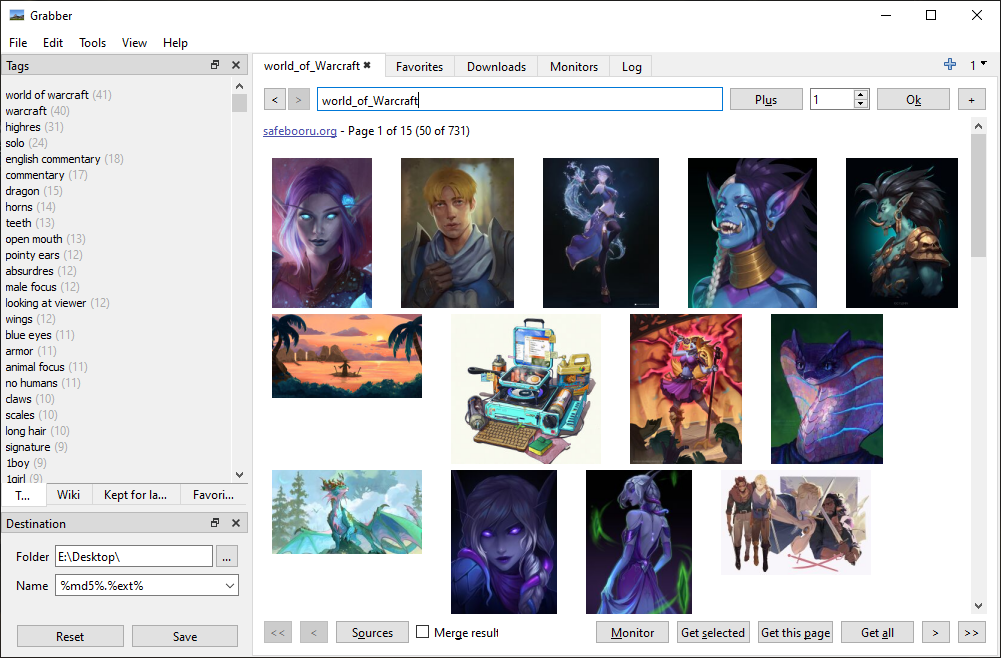The width and height of the screenshot is (1001, 658).
Task: Select the purple-haired elf portrait thumbnail
Action: point(322,233)
